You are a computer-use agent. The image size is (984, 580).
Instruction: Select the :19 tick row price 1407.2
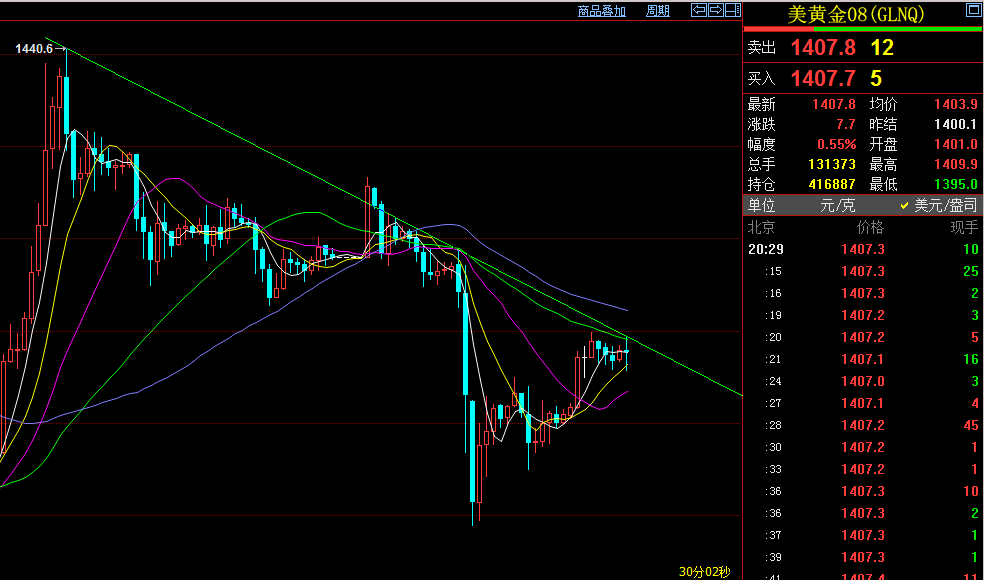pos(863,315)
